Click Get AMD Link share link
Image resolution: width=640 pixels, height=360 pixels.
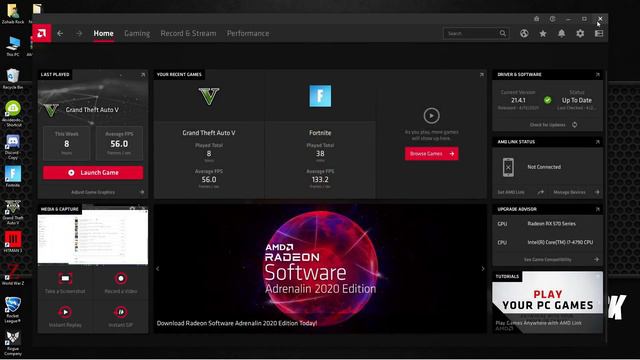tap(520, 192)
